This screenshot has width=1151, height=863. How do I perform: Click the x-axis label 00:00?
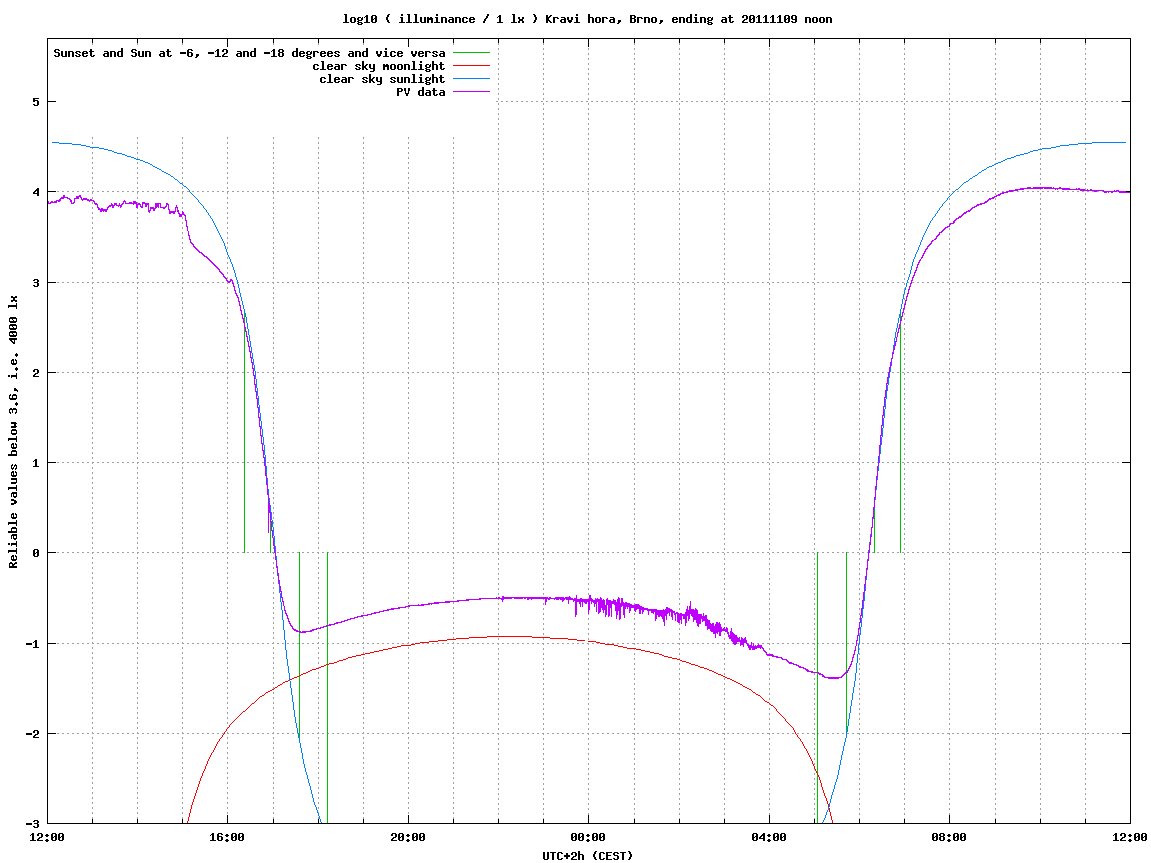coord(589,837)
